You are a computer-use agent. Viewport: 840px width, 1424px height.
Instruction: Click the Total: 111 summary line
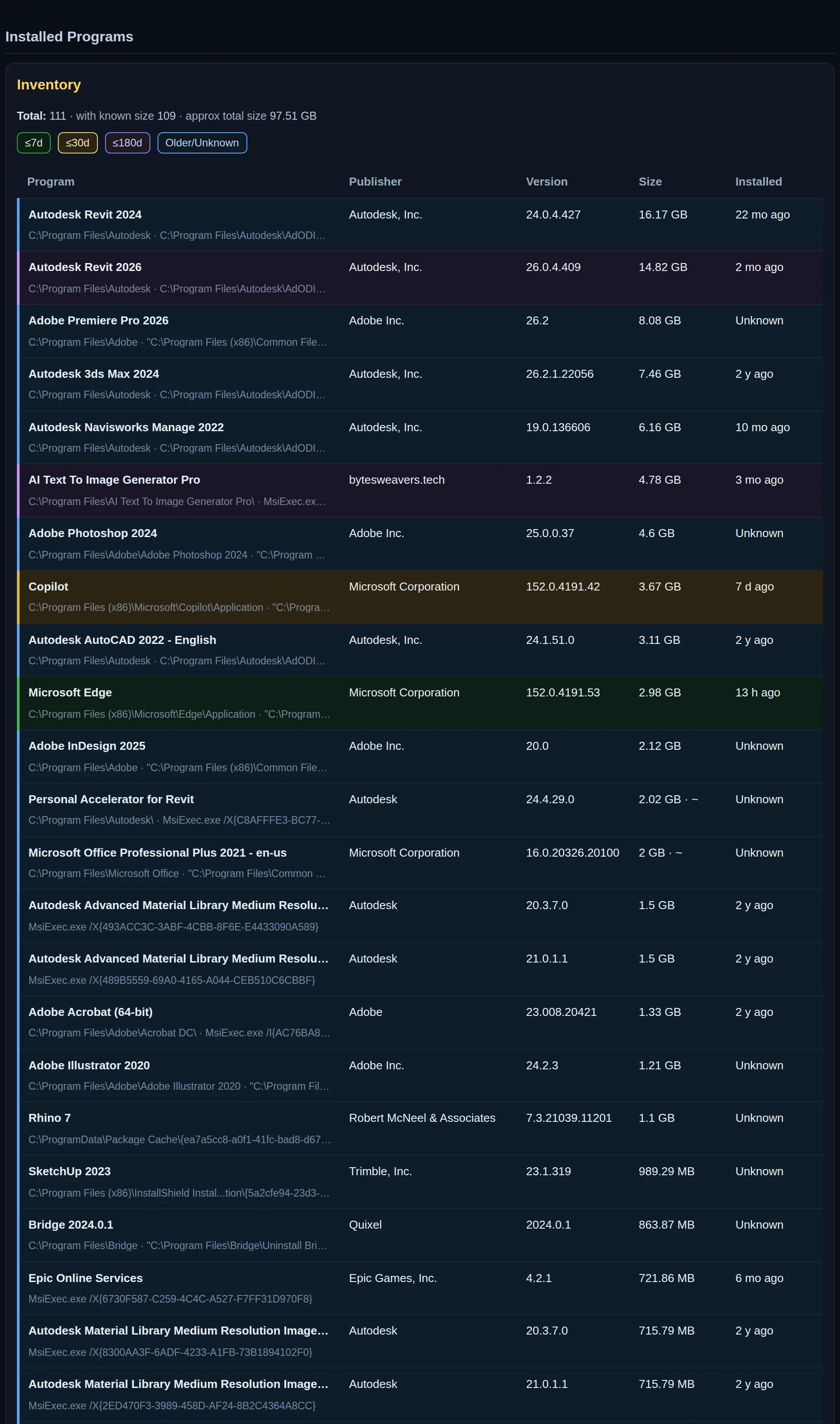(x=166, y=116)
